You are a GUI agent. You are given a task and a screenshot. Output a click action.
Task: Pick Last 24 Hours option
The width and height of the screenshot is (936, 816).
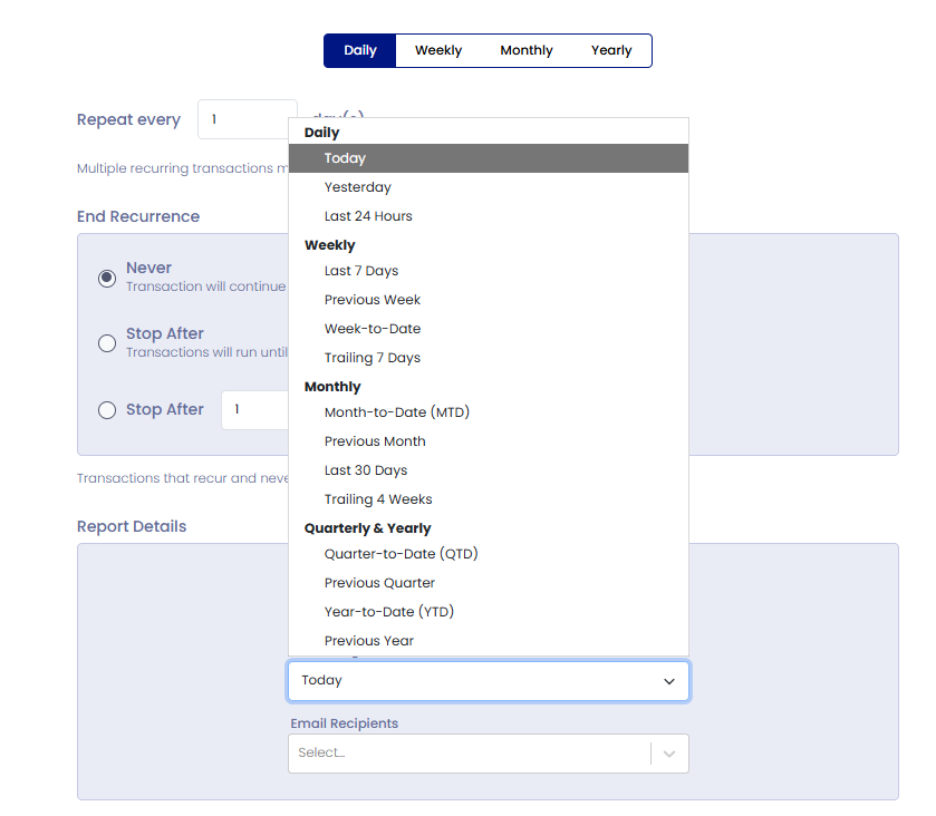(x=368, y=216)
